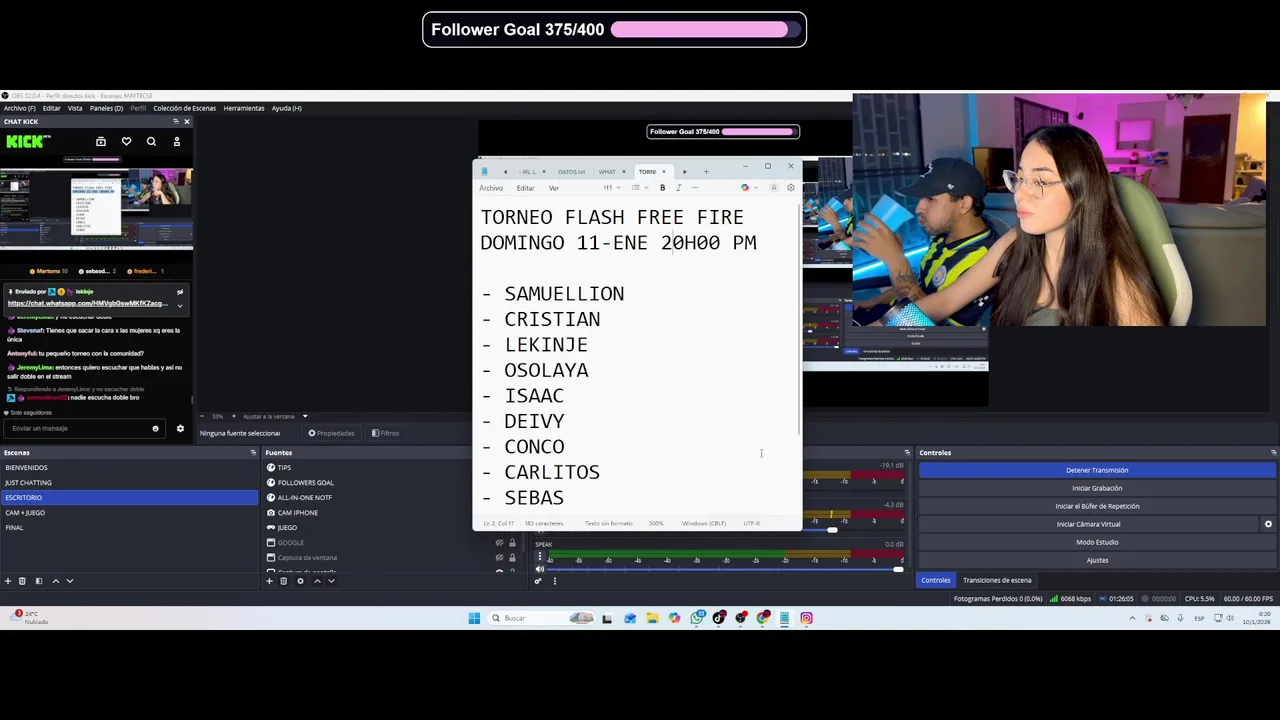Open the pinned WhatsApp chat link
This screenshot has height=720, width=1280.
pyautogui.click(x=88, y=303)
